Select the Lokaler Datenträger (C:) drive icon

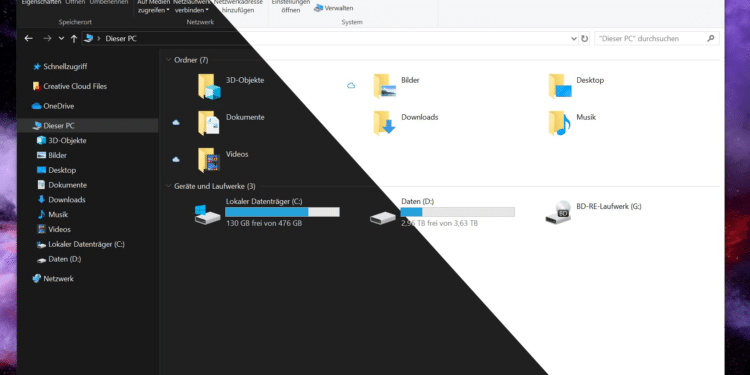click(208, 214)
